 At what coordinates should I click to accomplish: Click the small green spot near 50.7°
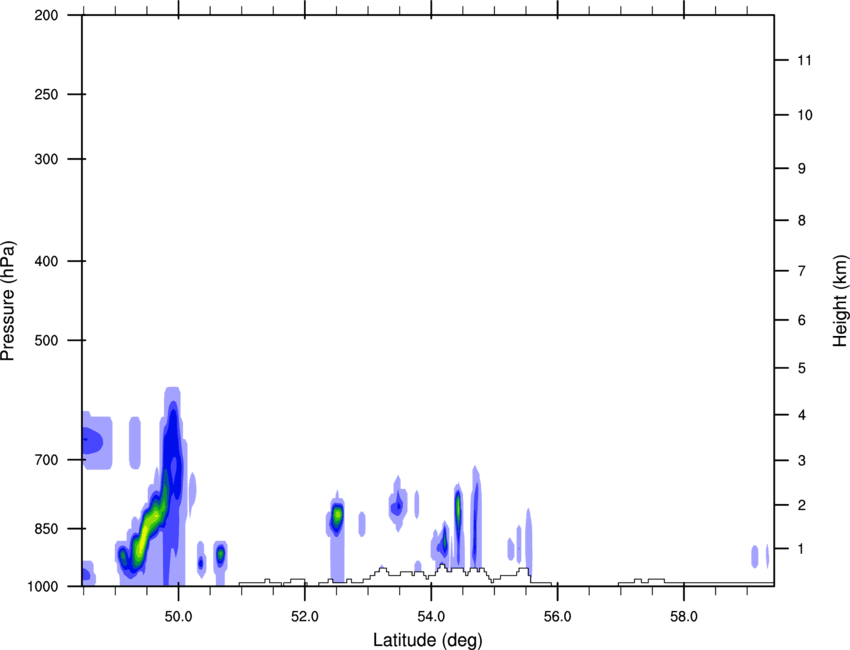(220, 555)
